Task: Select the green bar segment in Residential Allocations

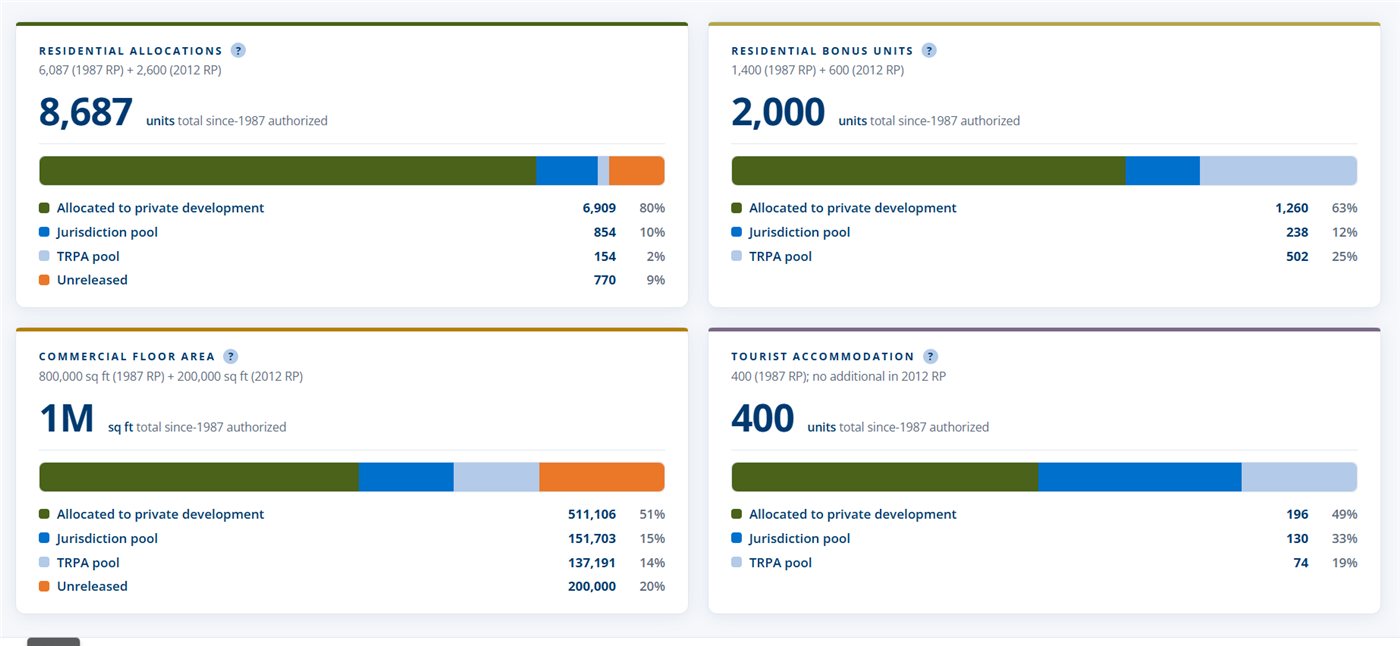Action: point(288,171)
